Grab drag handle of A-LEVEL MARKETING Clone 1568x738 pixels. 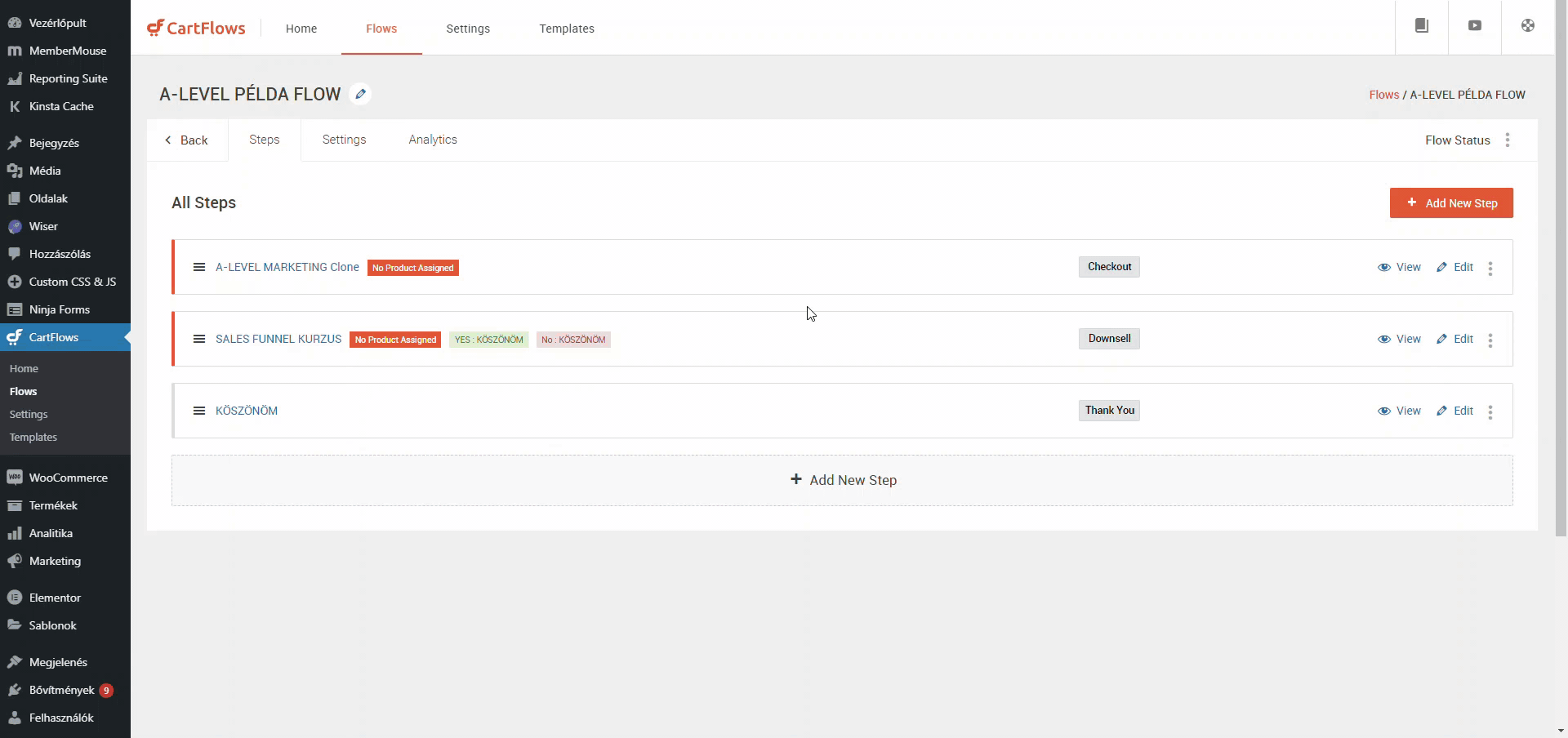pos(198,267)
